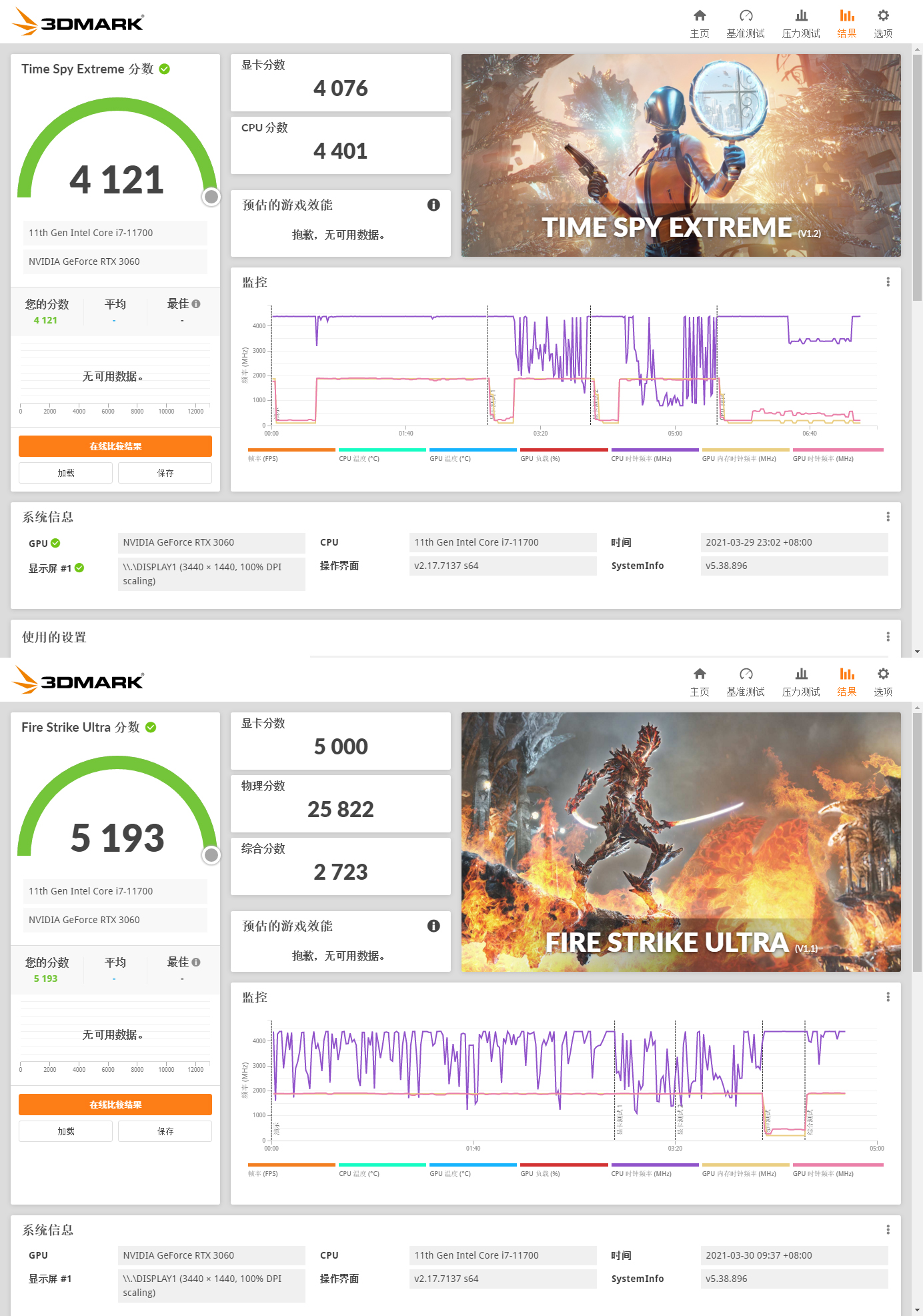Click the CPU 分数 value 4 401
Image resolution: width=923 pixels, height=1316 pixels.
point(341,151)
